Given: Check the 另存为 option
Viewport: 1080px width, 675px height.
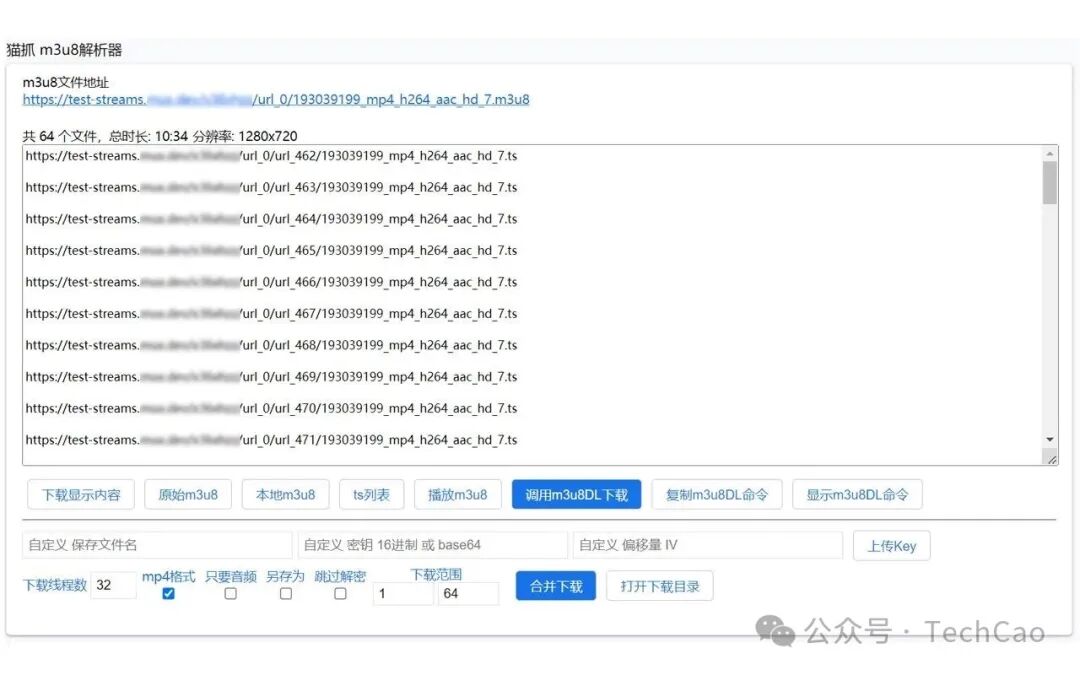Looking at the screenshot, I should pyautogui.click(x=286, y=594).
